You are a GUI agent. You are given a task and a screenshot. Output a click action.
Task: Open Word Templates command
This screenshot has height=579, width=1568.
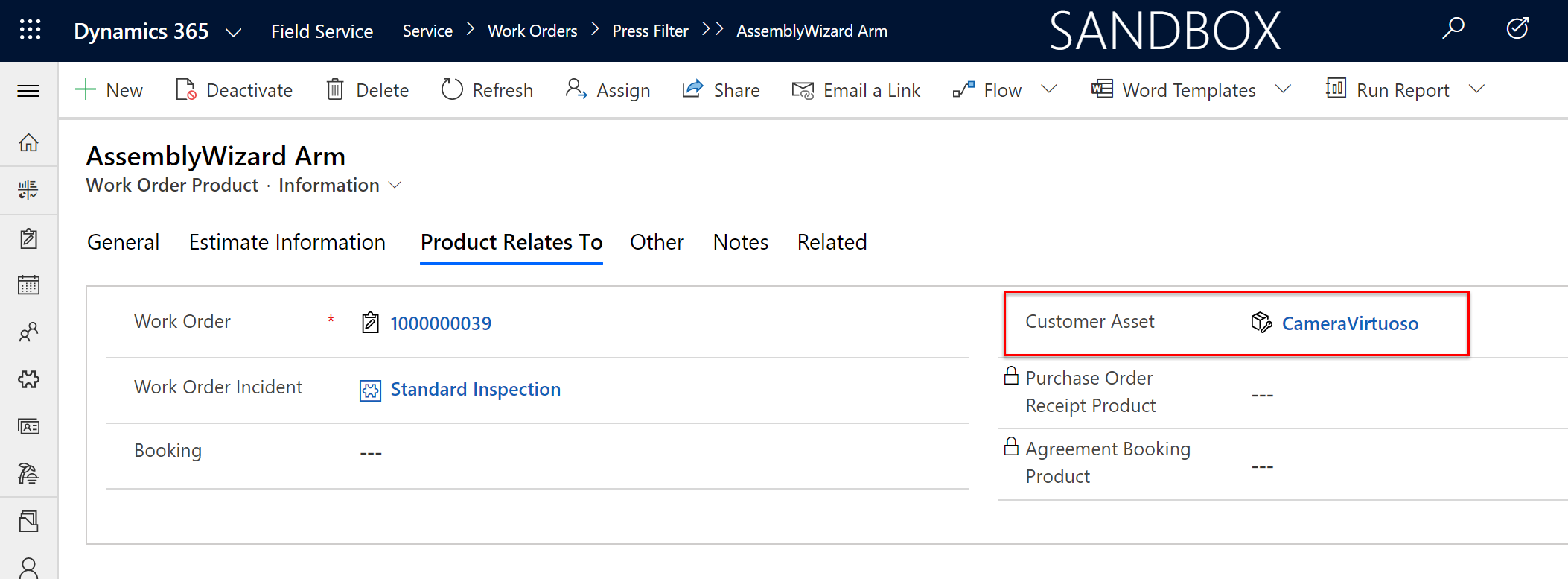pyautogui.click(x=1173, y=90)
